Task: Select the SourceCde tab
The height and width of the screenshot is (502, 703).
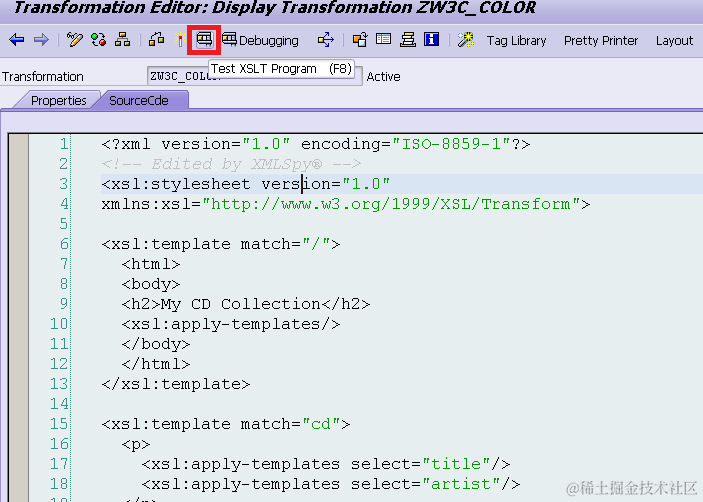Action: 139,100
